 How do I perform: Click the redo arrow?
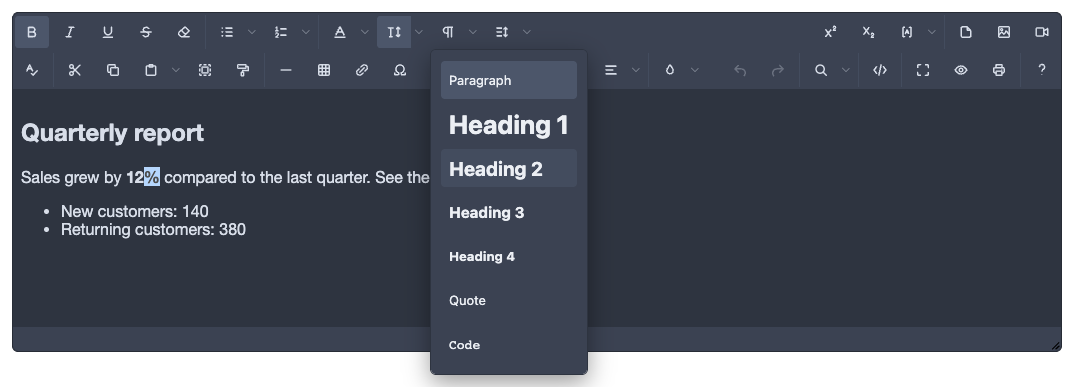coord(777,70)
